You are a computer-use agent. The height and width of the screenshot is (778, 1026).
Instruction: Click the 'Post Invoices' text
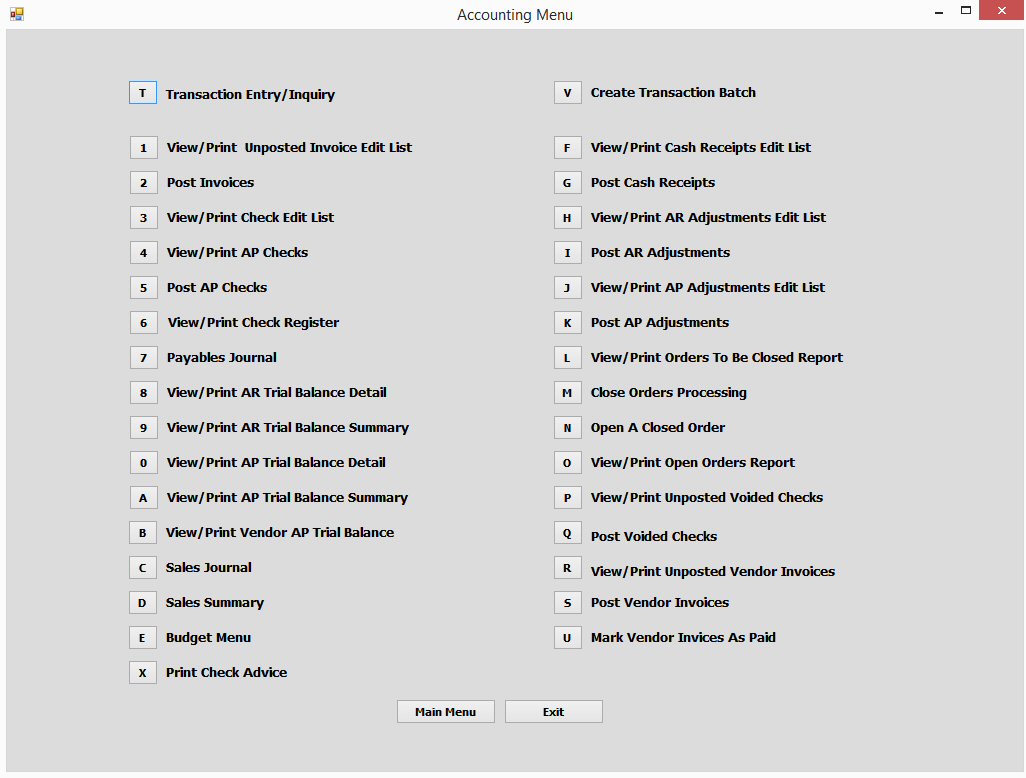click(x=210, y=183)
